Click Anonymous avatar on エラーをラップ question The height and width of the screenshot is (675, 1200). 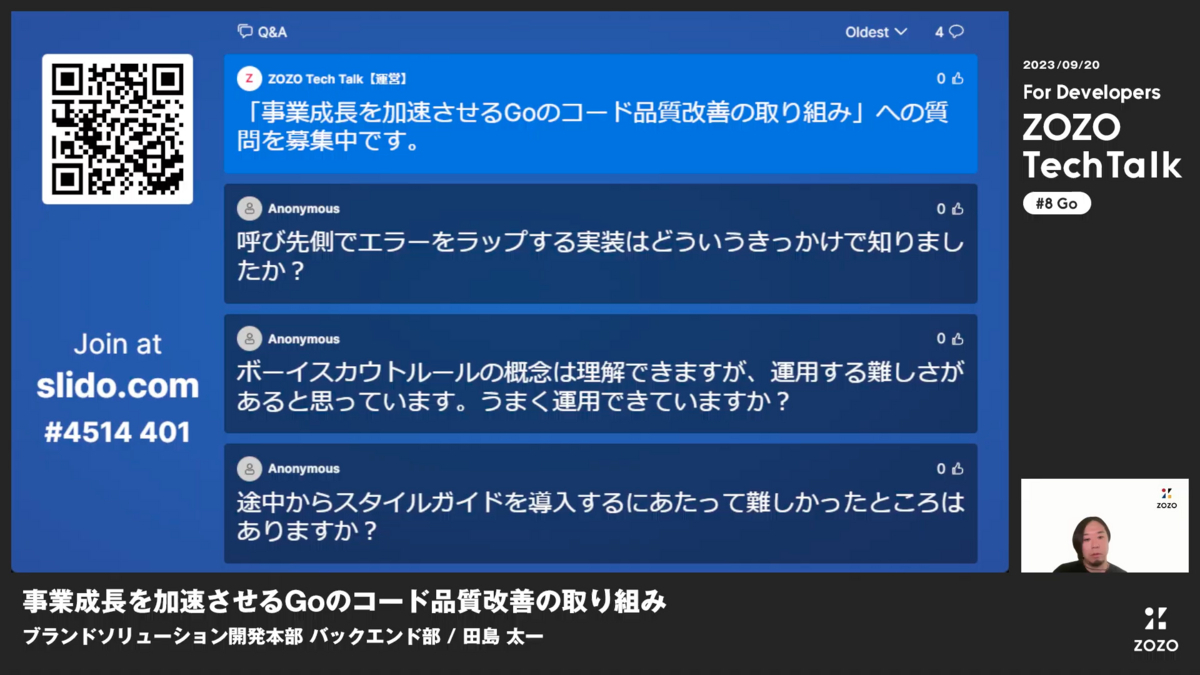pyautogui.click(x=249, y=209)
